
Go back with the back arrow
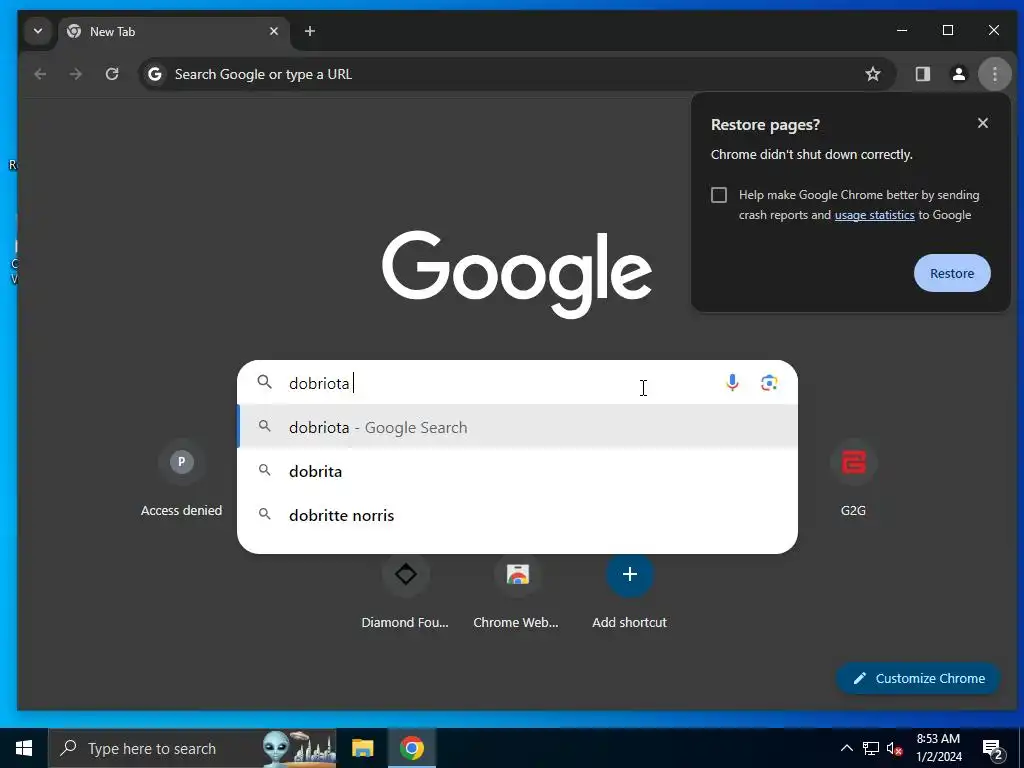tap(40, 74)
